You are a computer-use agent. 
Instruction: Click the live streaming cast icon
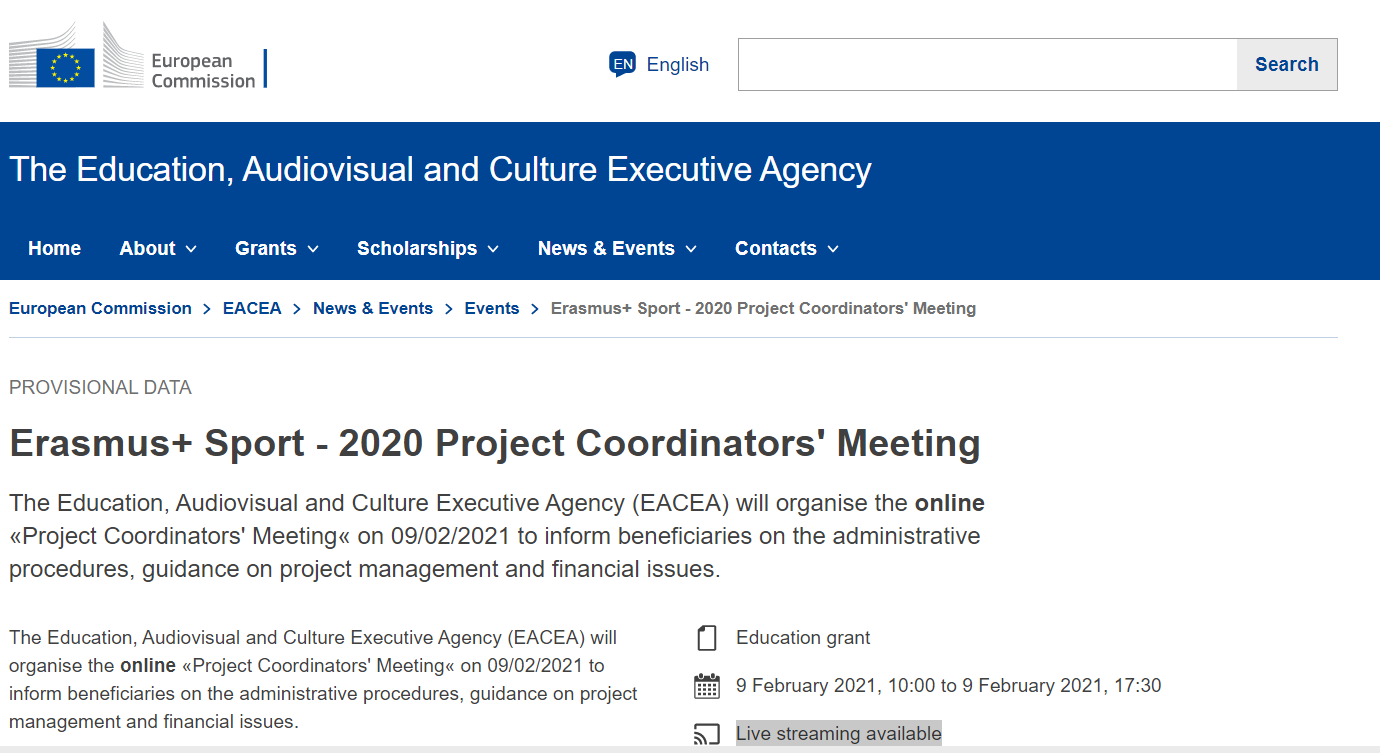point(706,735)
